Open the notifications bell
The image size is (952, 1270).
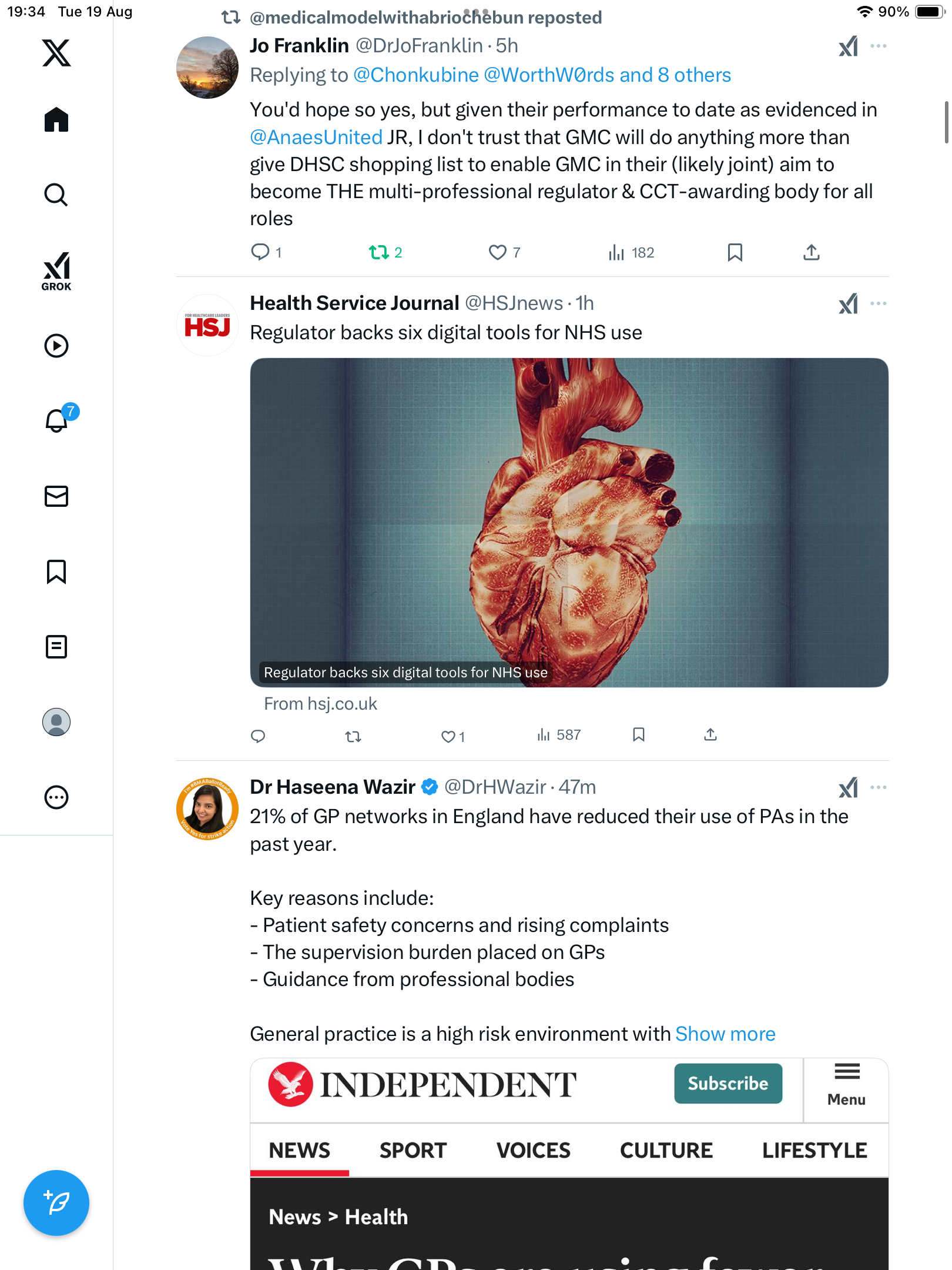tap(56, 421)
